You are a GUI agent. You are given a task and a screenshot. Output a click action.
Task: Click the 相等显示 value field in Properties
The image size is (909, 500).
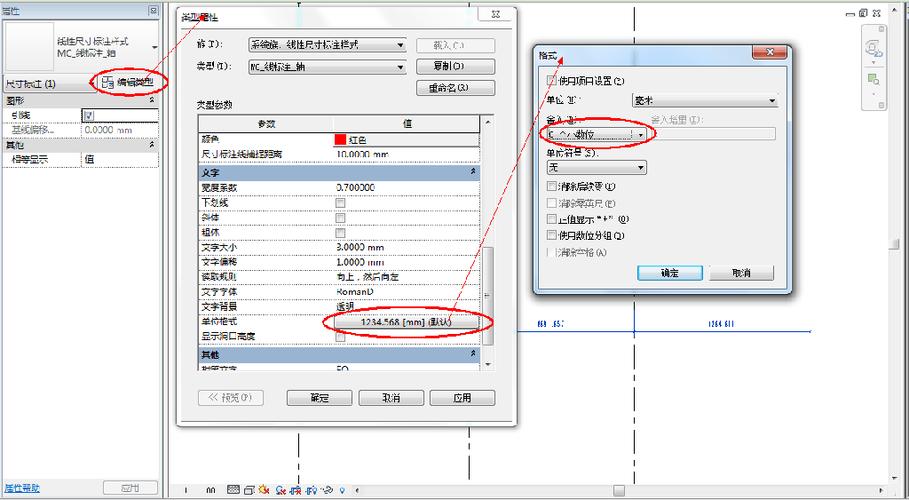(120, 160)
